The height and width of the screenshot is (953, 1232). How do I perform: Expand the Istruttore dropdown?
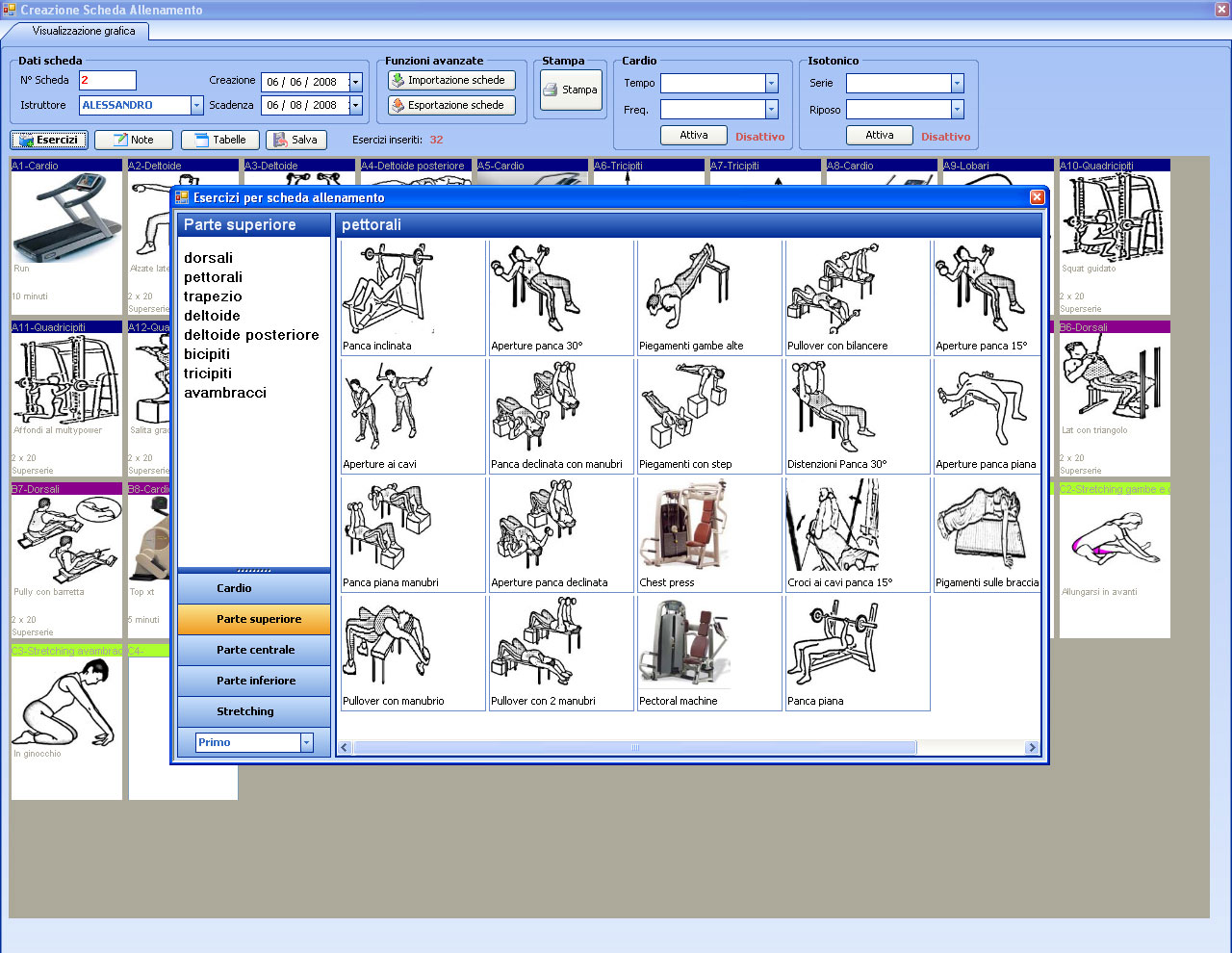(196, 106)
